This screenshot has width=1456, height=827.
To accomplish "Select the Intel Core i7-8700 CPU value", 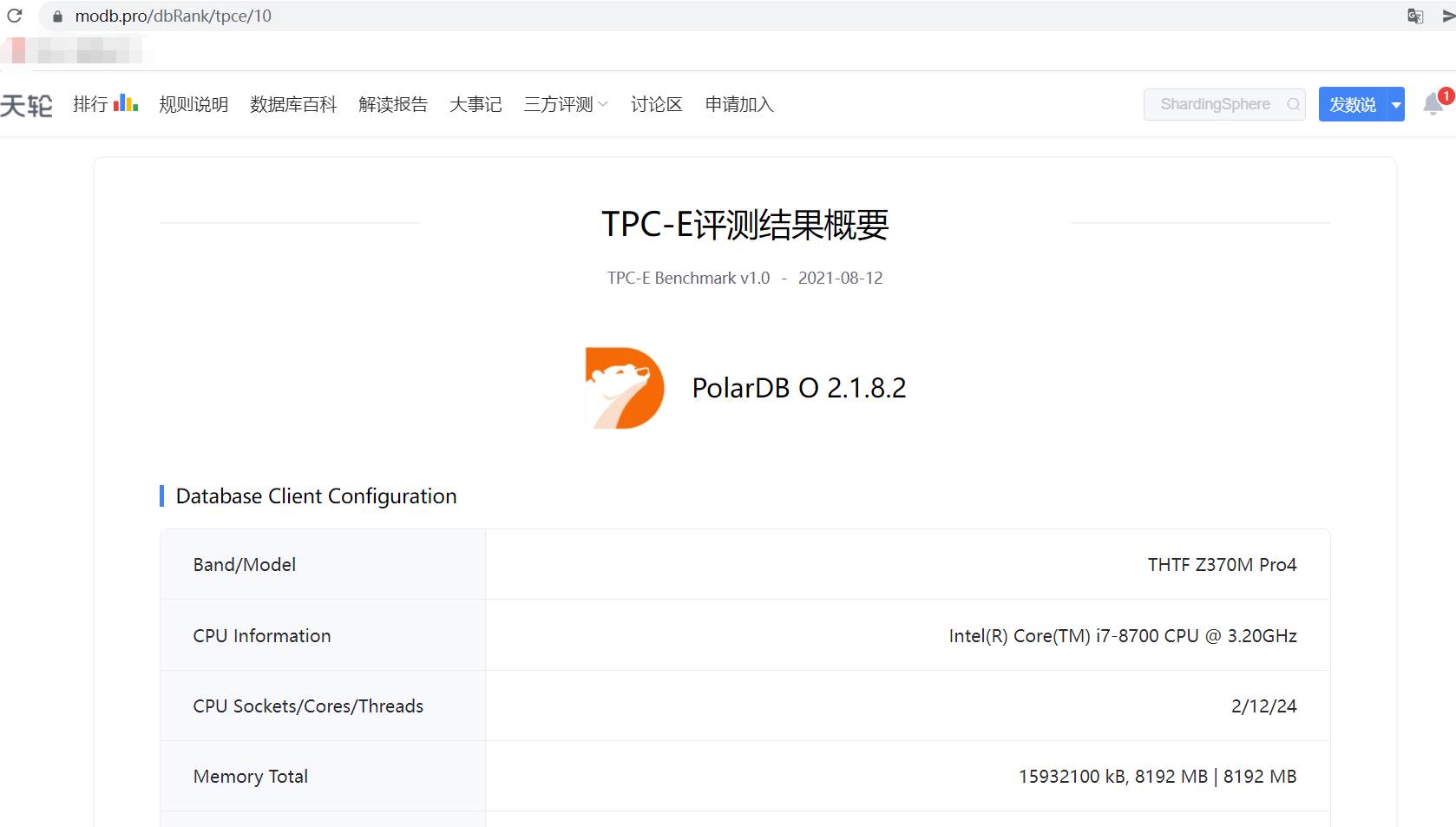I will click(1124, 636).
